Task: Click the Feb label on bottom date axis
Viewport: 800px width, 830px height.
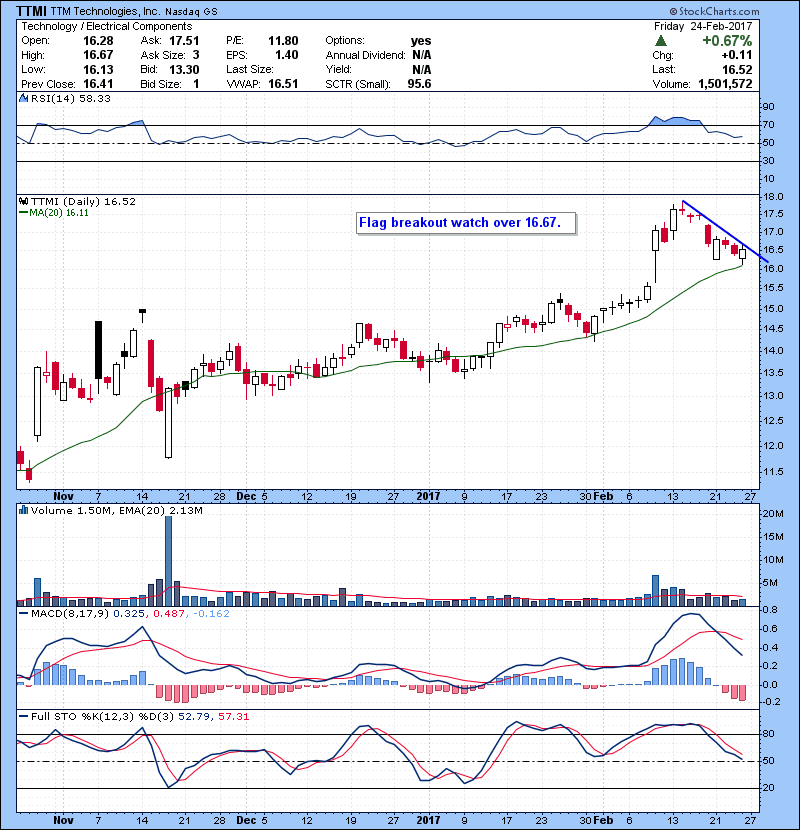Action: (603, 820)
